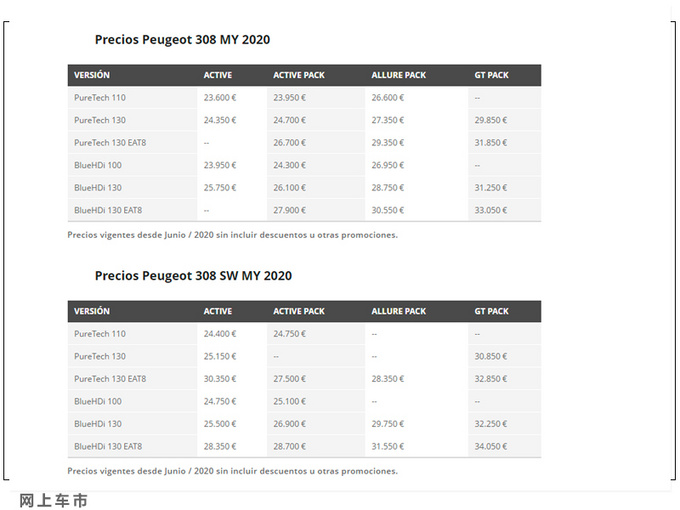Click the ACTIVE header in SW table
Screen dimensions: 680x510
point(218,311)
